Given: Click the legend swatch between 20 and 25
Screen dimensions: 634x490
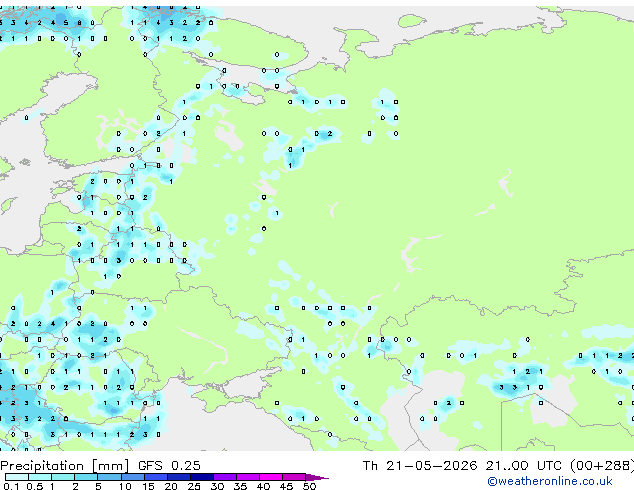Looking at the screenshot, I should click(179, 477).
